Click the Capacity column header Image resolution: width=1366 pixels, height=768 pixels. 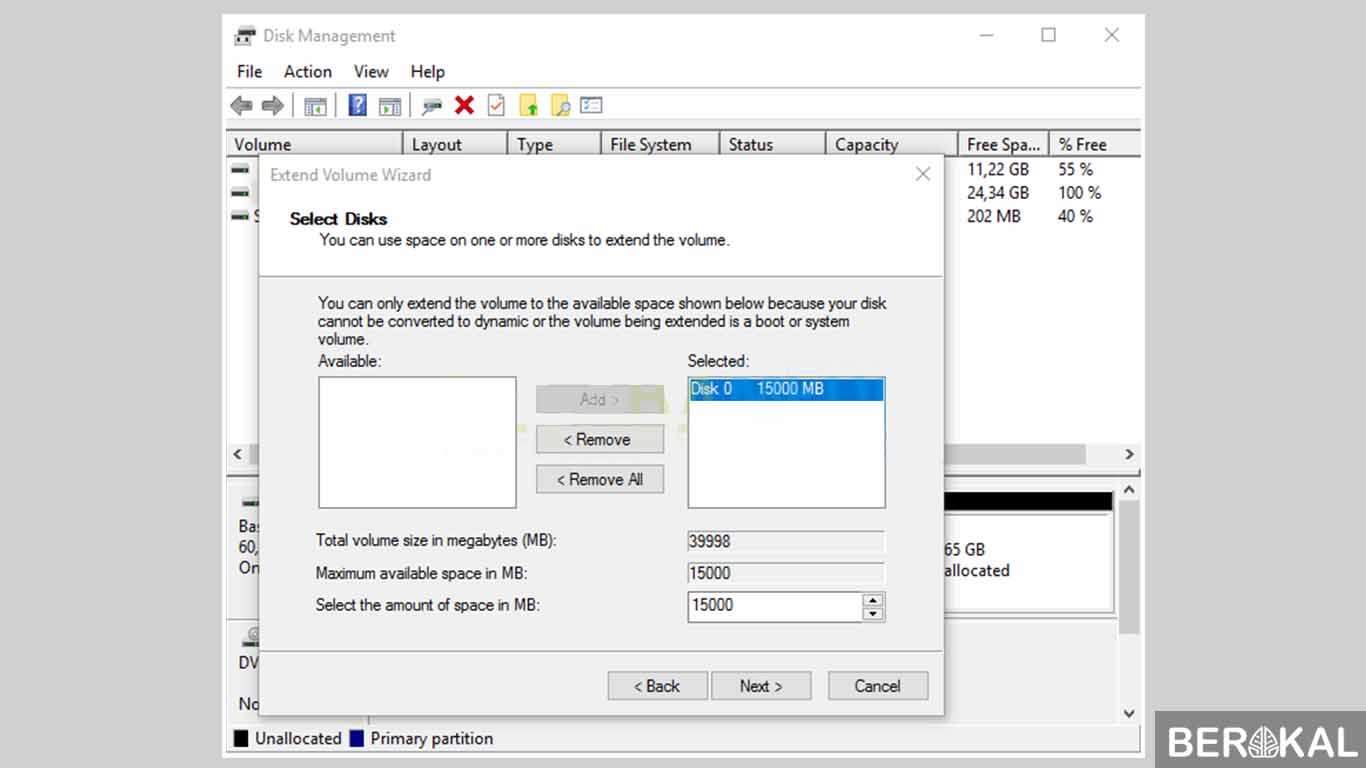coord(867,145)
